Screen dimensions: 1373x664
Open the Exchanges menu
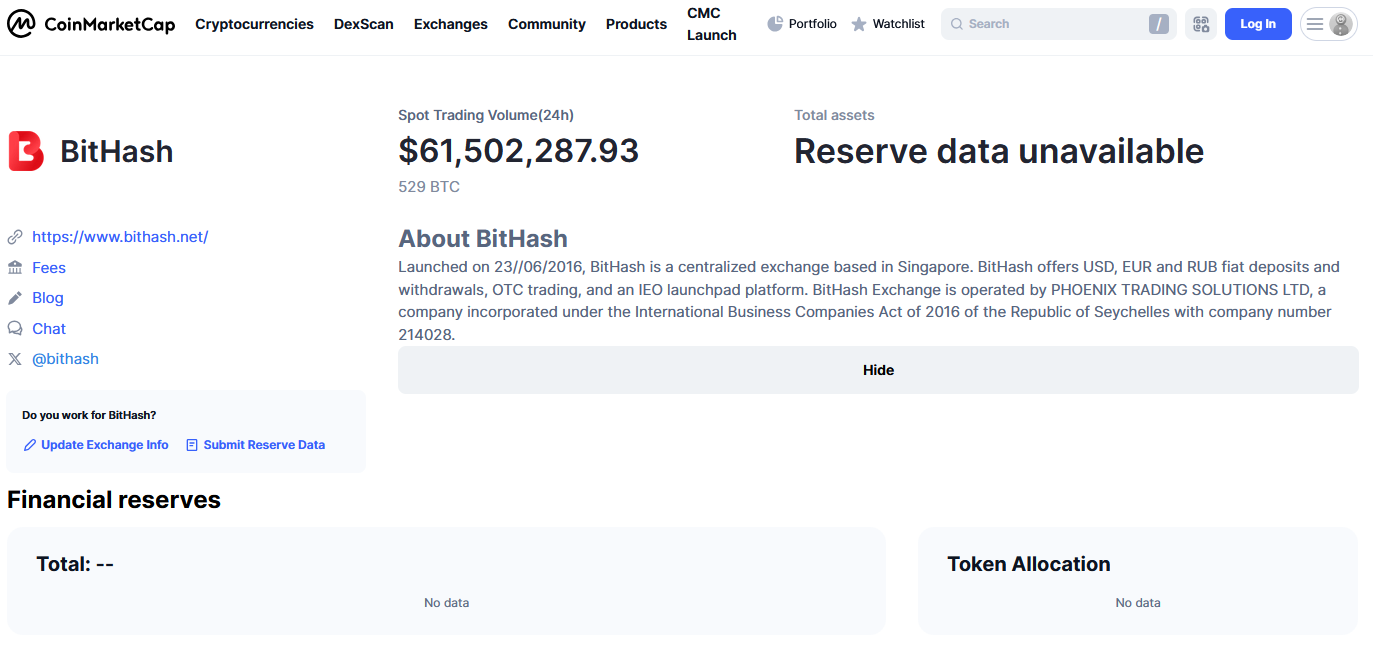[x=451, y=24]
